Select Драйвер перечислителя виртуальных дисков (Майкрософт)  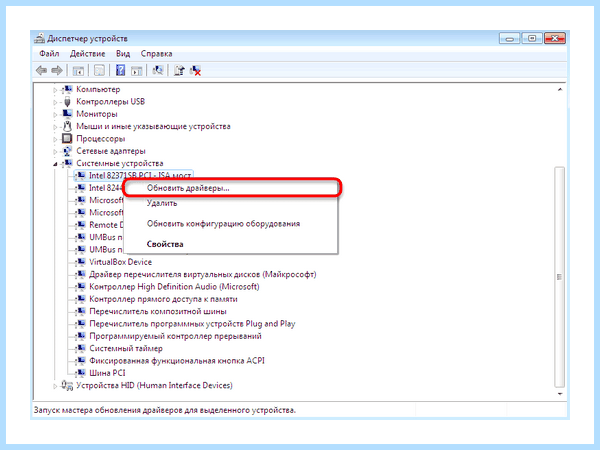tap(202, 274)
